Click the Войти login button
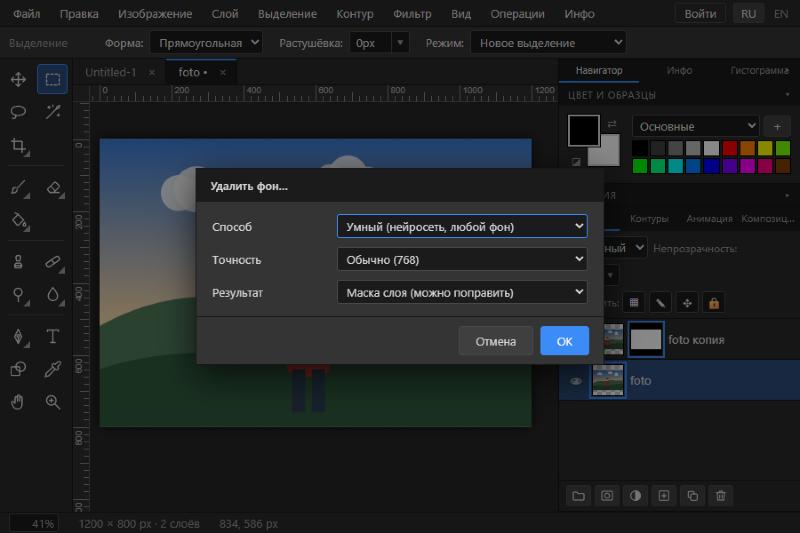The height and width of the screenshot is (533, 800). [x=700, y=14]
